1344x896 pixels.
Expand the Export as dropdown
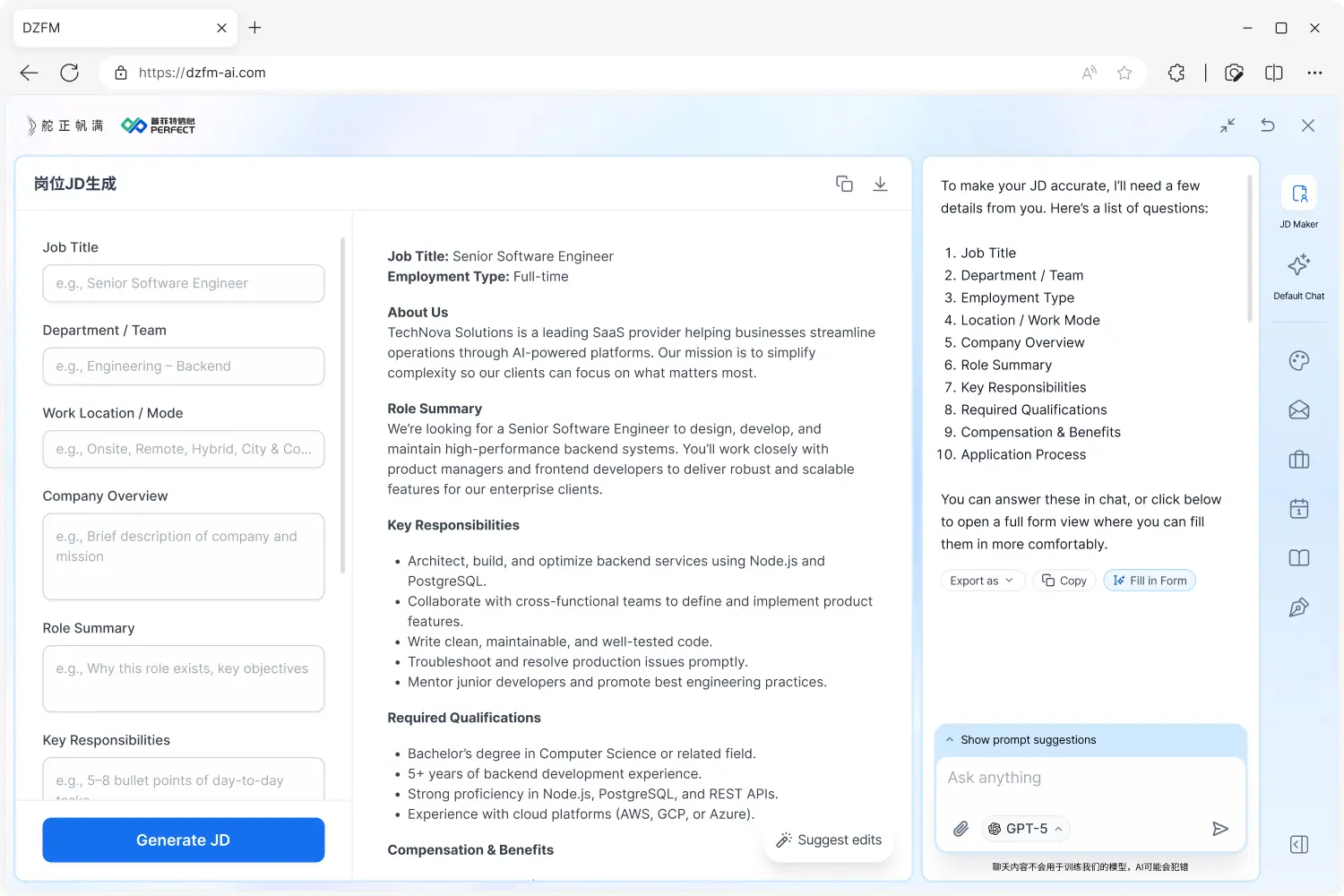tap(982, 581)
